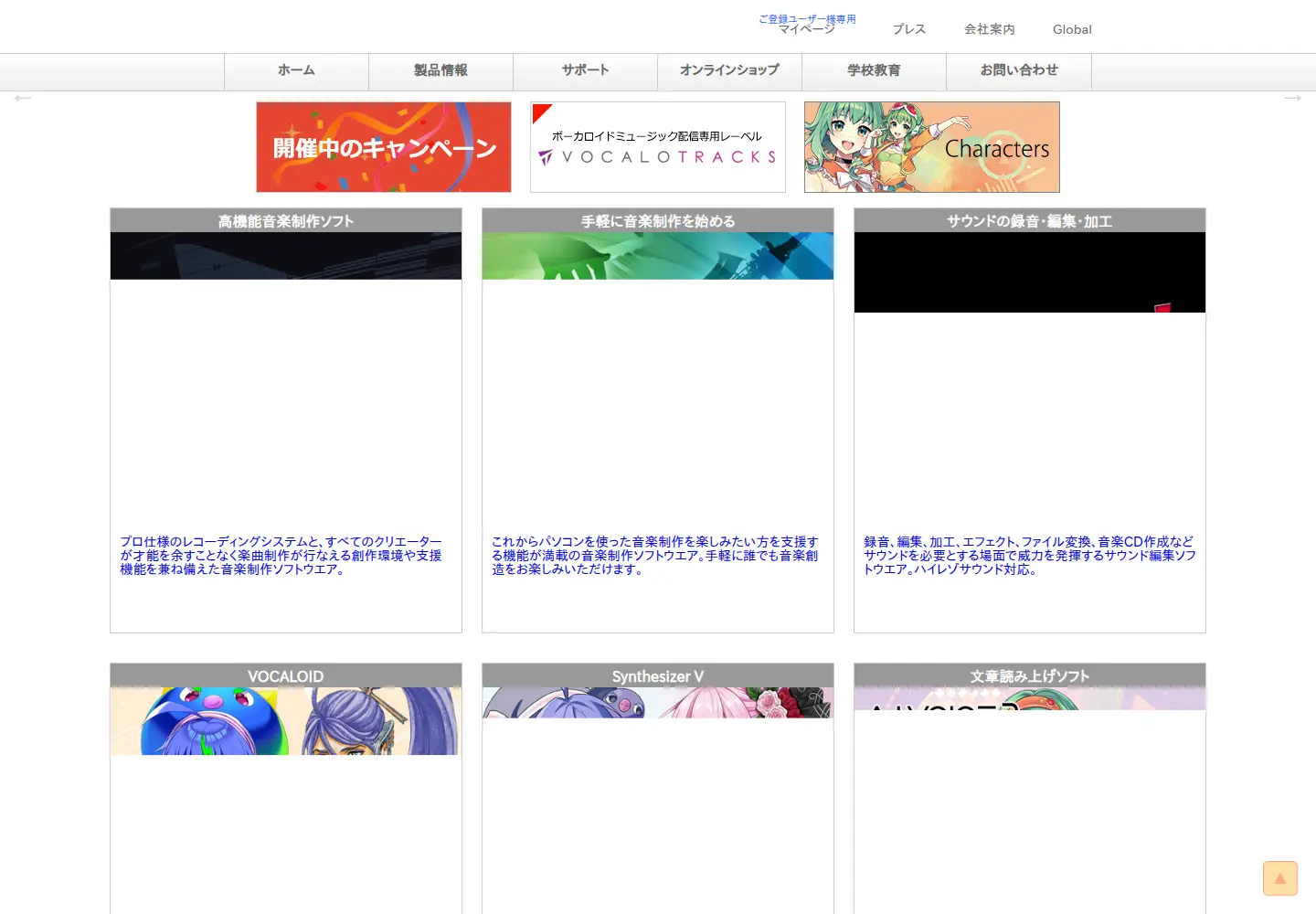This screenshot has width=1316, height=914.
Task: Open the VOCALOID category header
Action: (x=286, y=675)
